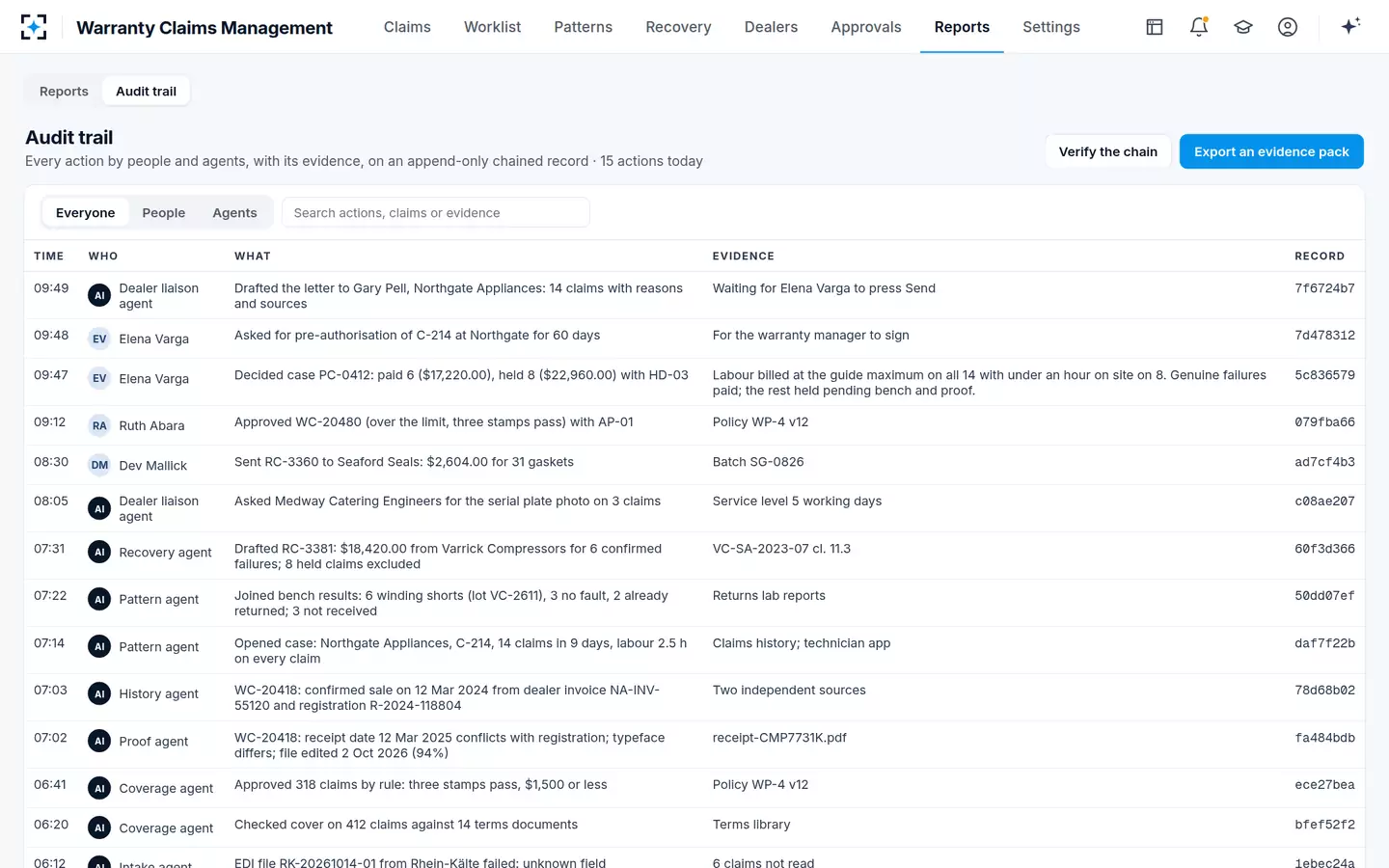The width and height of the screenshot is (1389, 868).
Task: Click the WHO column header
Action: 102,256
